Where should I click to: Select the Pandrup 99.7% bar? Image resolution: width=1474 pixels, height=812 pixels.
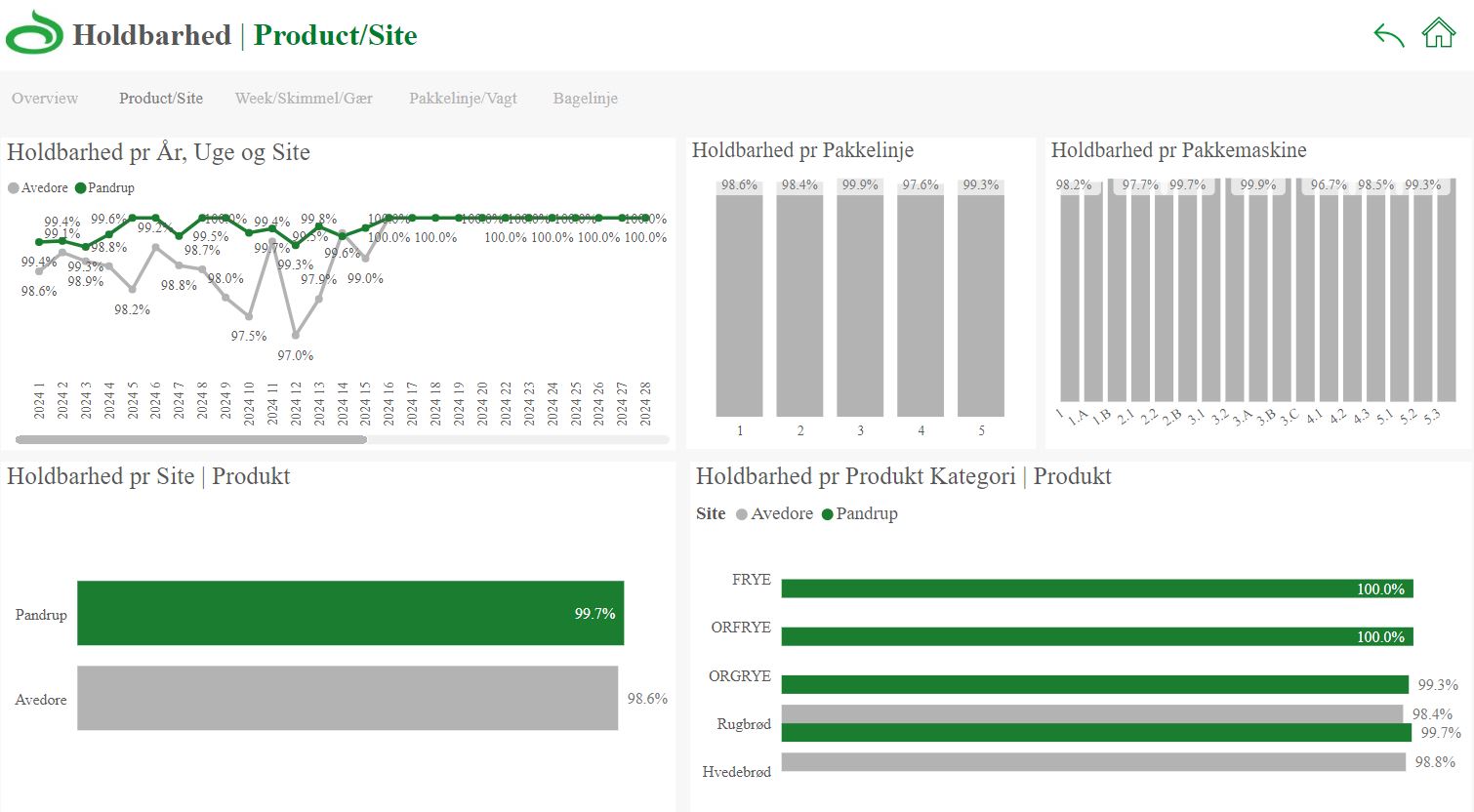point(350,613)
